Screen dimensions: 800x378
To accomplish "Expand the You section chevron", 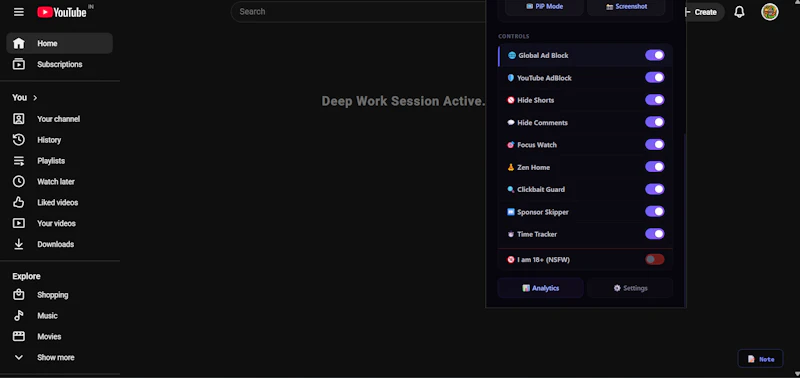I will [35, 98].
